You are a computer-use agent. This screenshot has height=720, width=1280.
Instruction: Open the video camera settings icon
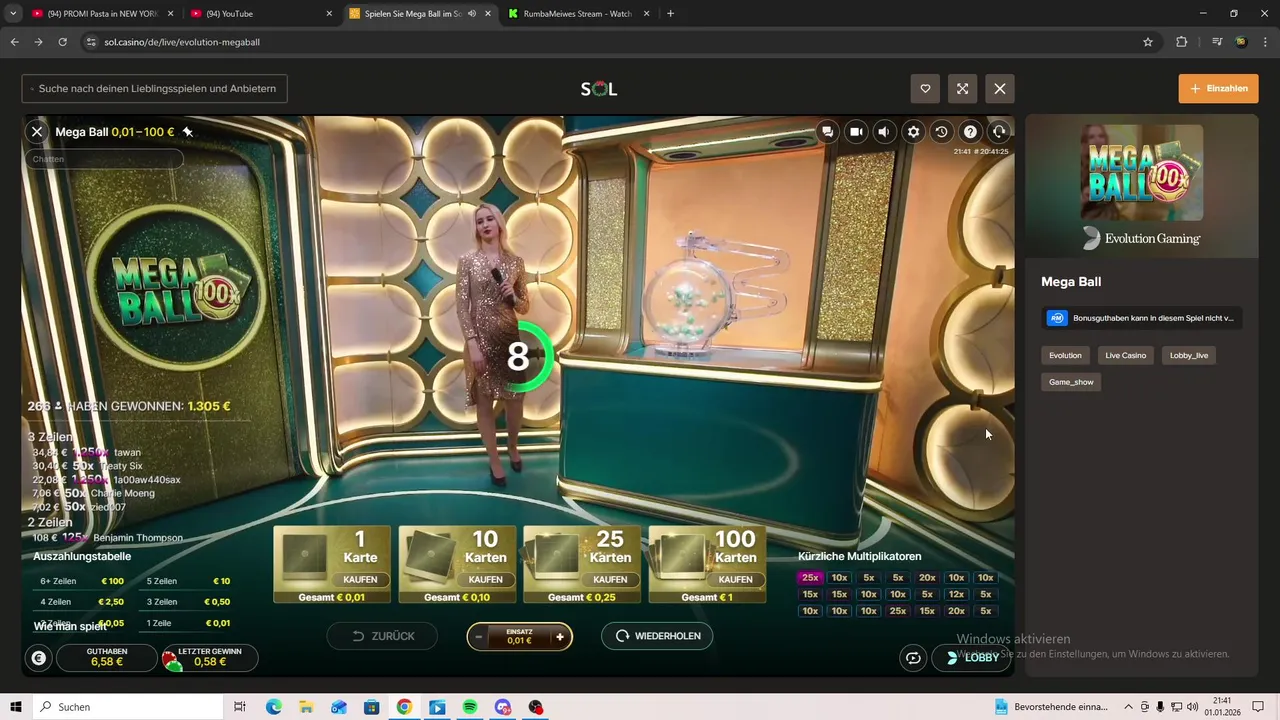click(x=856, y=131)
